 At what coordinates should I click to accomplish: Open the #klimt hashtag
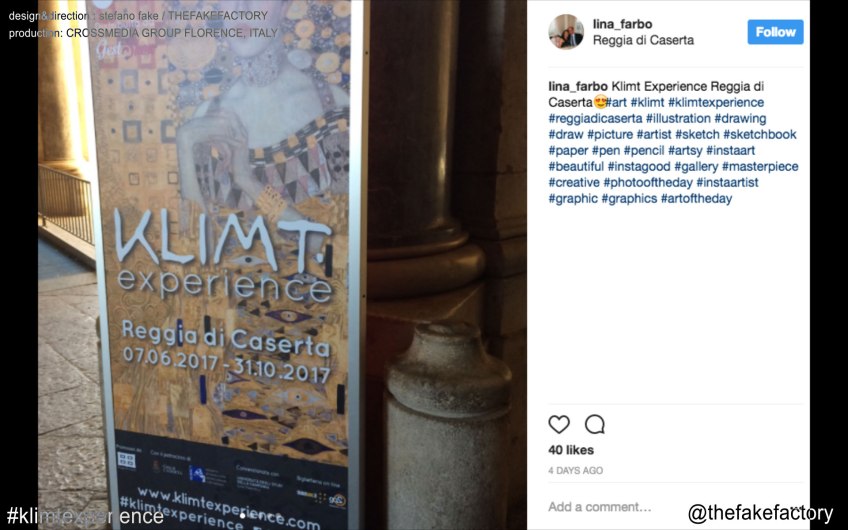click(x=647, y=102)
